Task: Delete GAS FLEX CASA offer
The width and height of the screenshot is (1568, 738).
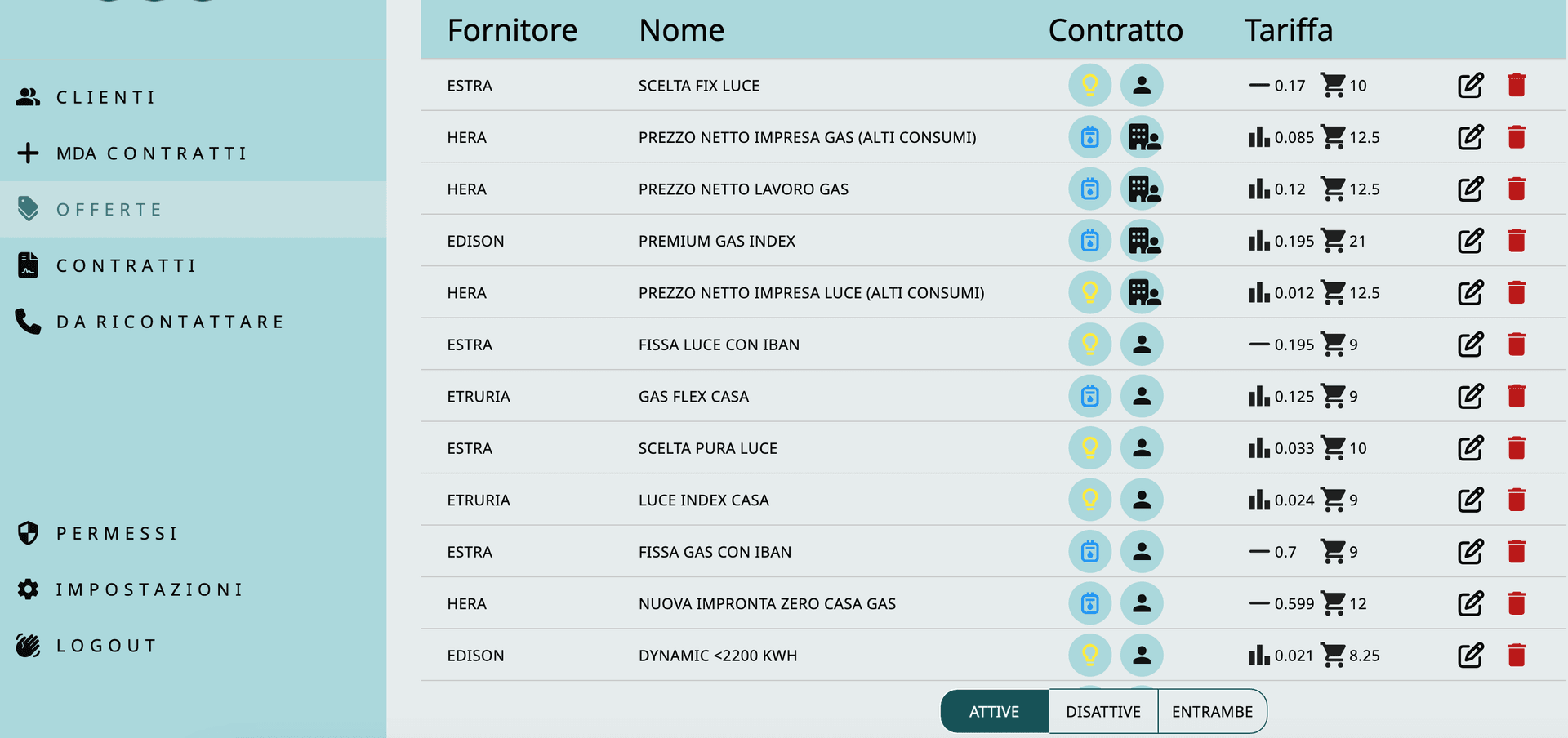Action: pos(1517,396)
